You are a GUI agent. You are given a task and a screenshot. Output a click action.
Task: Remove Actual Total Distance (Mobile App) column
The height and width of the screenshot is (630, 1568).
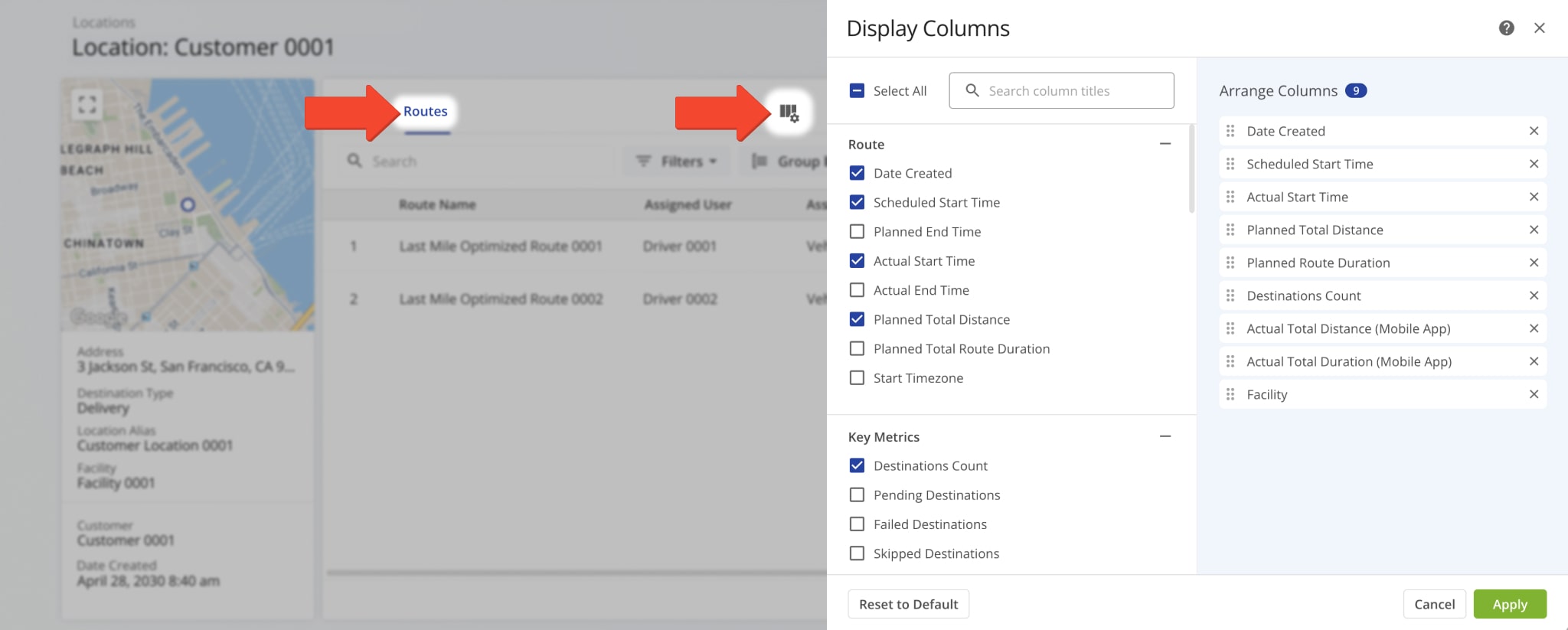(x=1534, y=328)
